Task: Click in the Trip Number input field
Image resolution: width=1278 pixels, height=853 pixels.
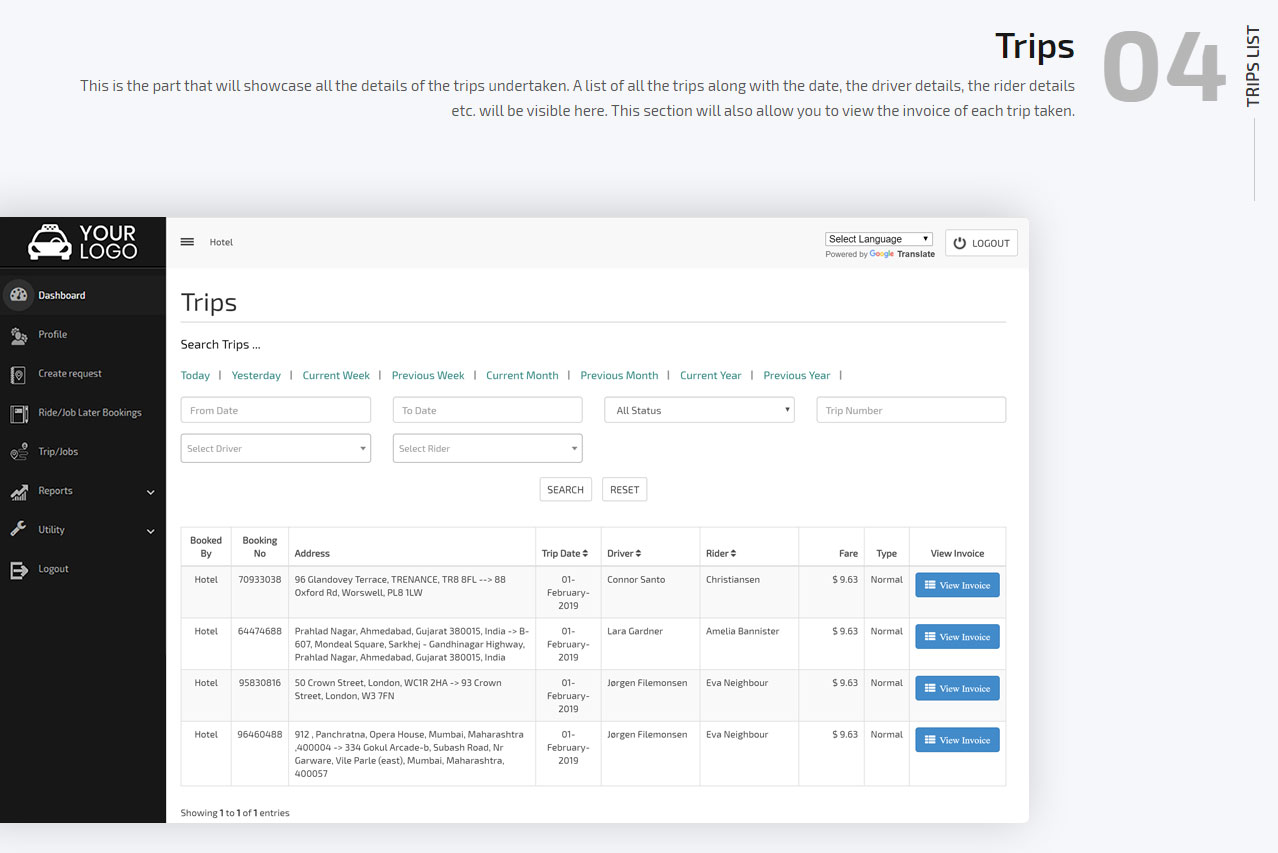Action: (910, 410)
